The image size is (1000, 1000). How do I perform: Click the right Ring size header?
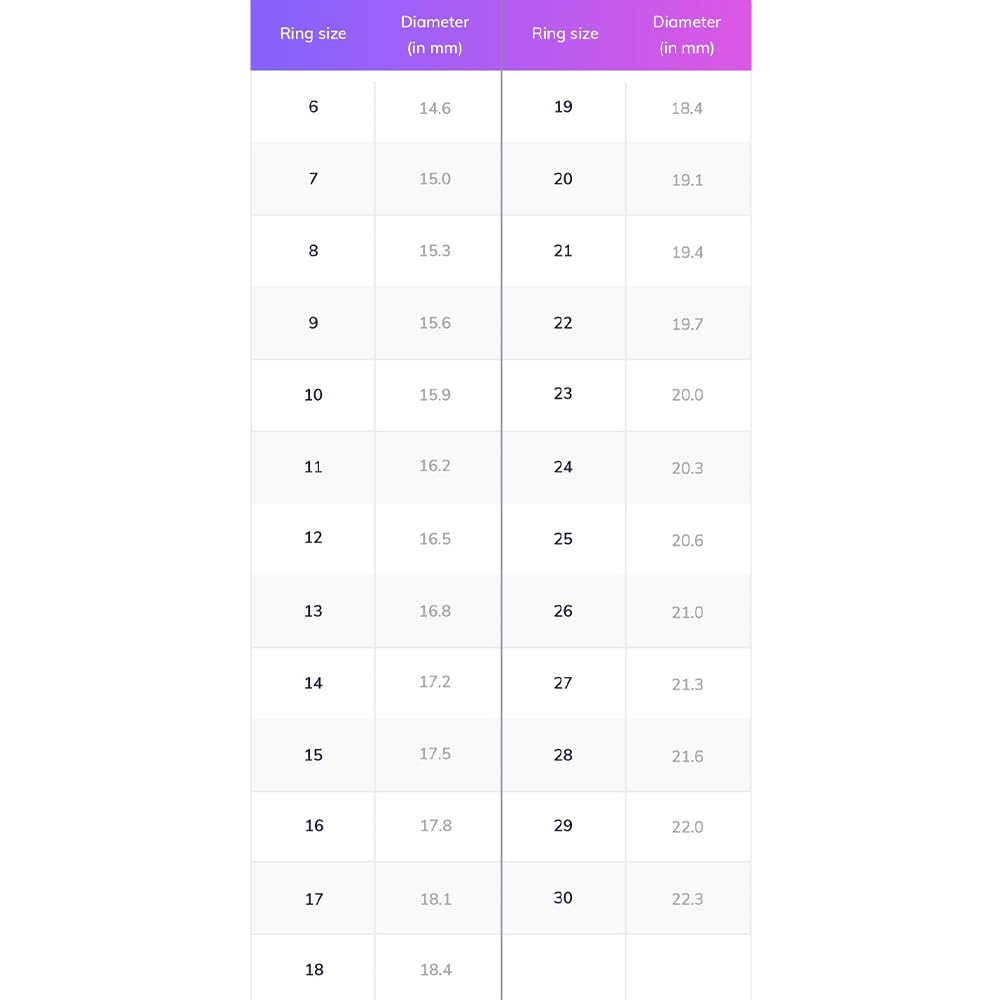565,34
